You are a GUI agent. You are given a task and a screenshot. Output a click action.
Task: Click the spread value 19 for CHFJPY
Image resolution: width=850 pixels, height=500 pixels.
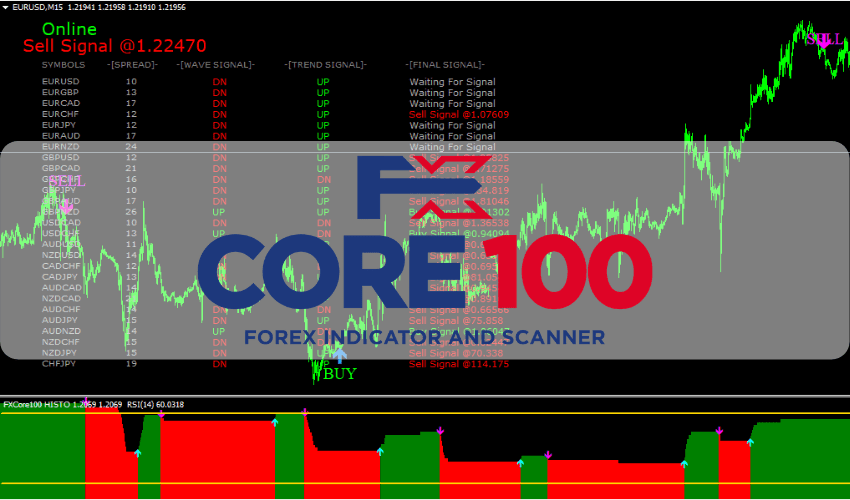[x=131, y=364]
